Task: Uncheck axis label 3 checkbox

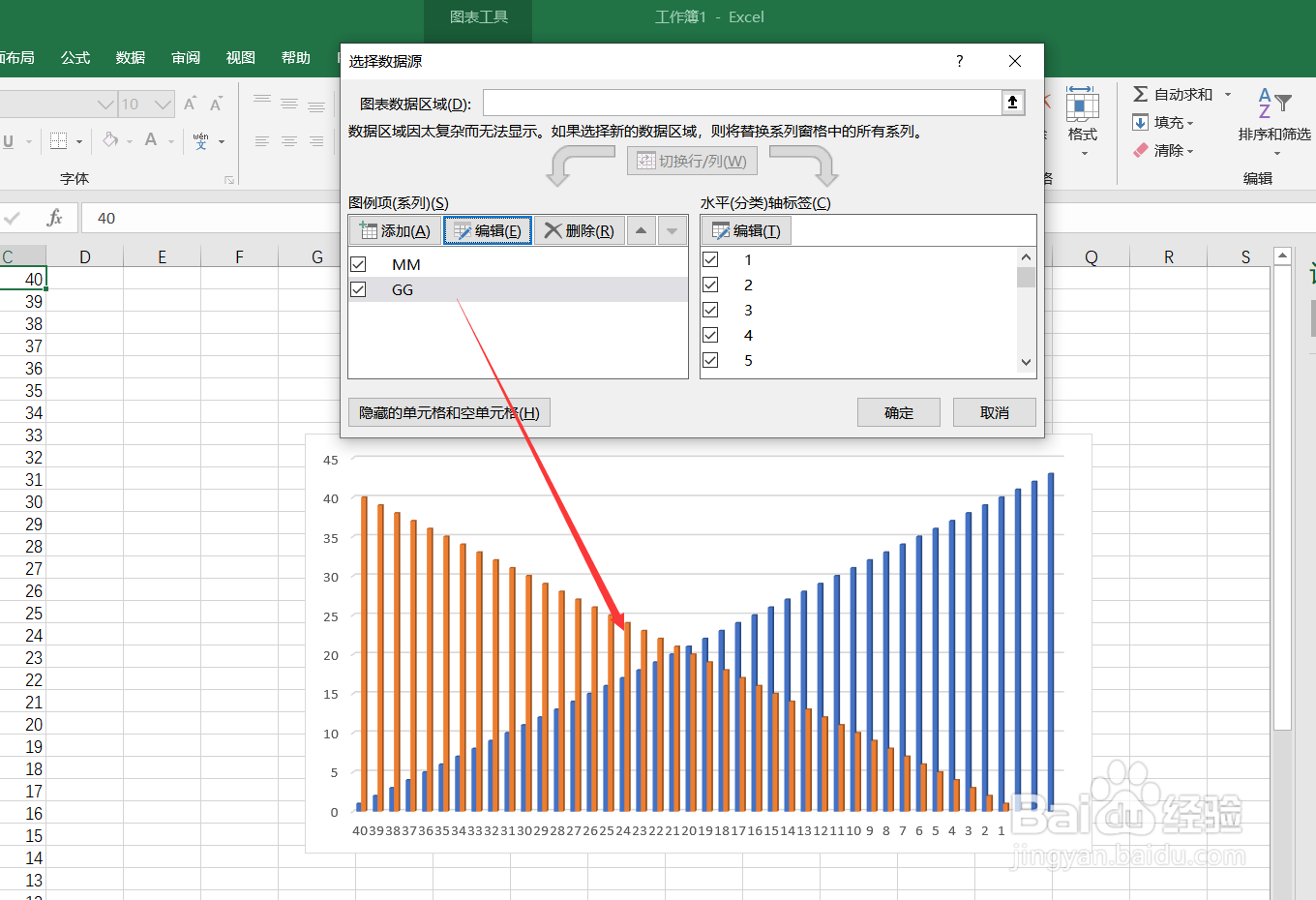Action: point(711,310)
